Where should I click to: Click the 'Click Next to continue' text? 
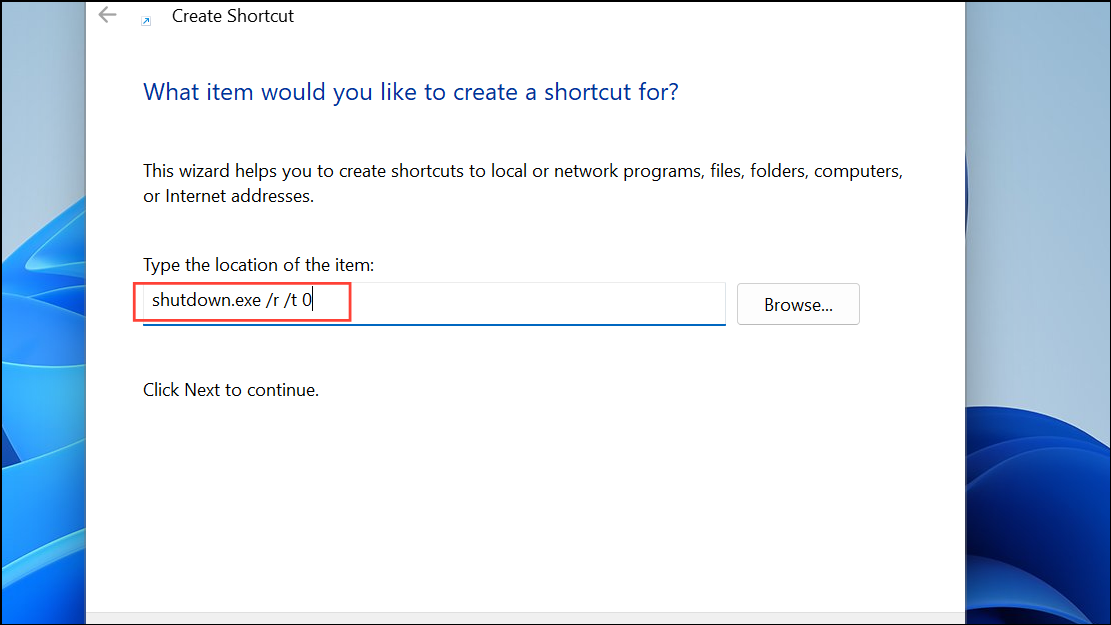[x=230, y=389]
